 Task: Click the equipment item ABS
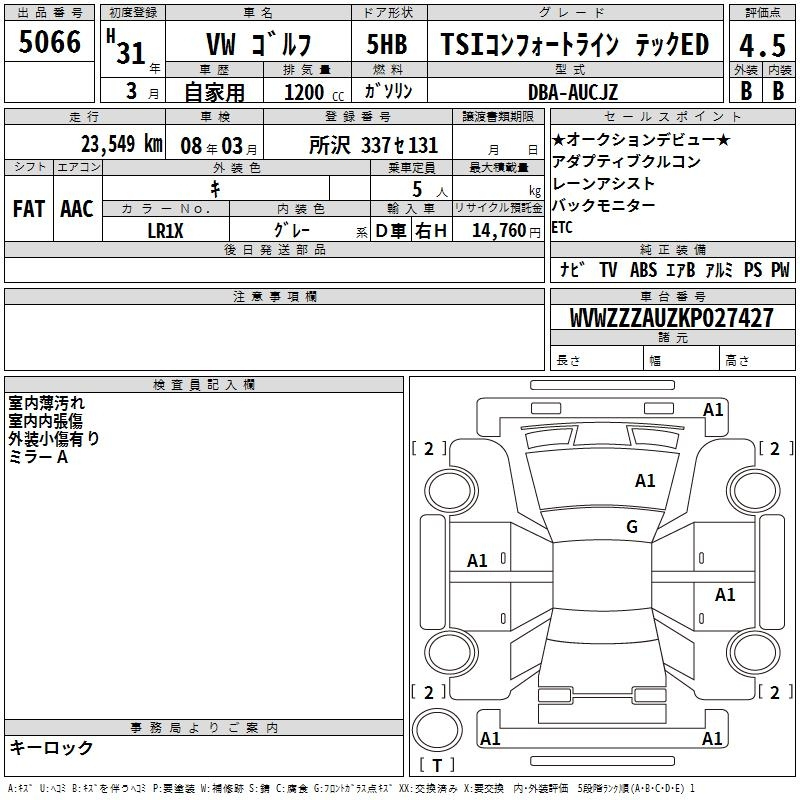tap(643, 269)
